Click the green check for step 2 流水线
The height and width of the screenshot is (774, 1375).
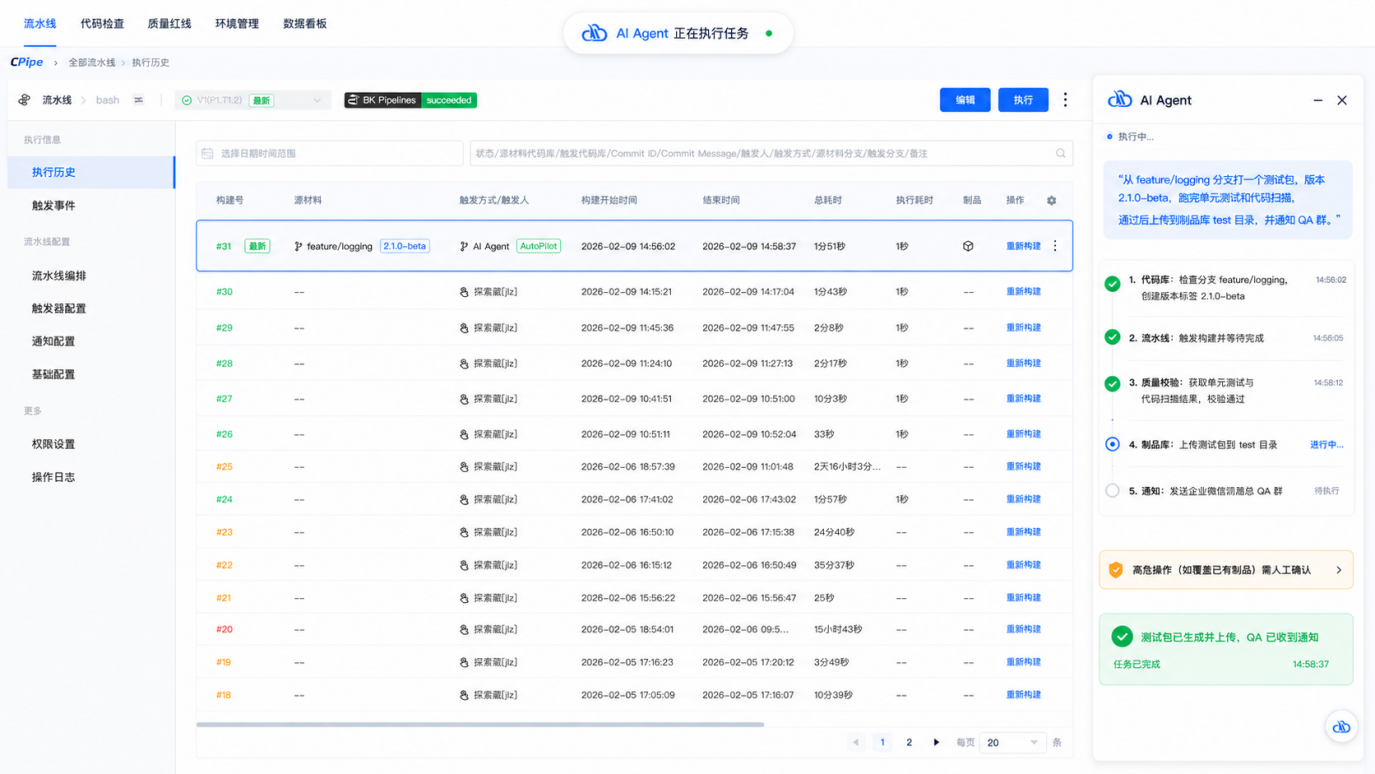pos(1112,337)
